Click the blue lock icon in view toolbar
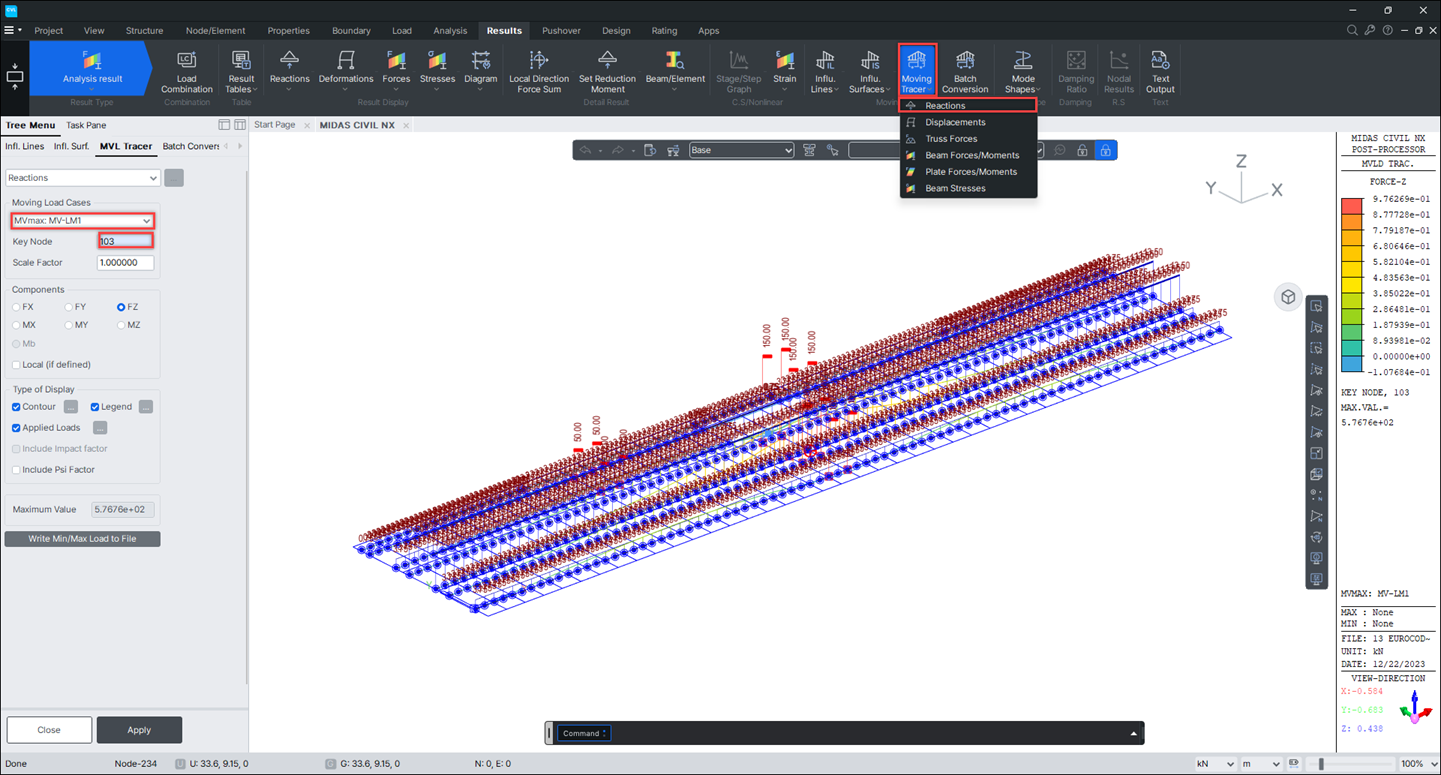The image size is (1441, 775). 1105,151
